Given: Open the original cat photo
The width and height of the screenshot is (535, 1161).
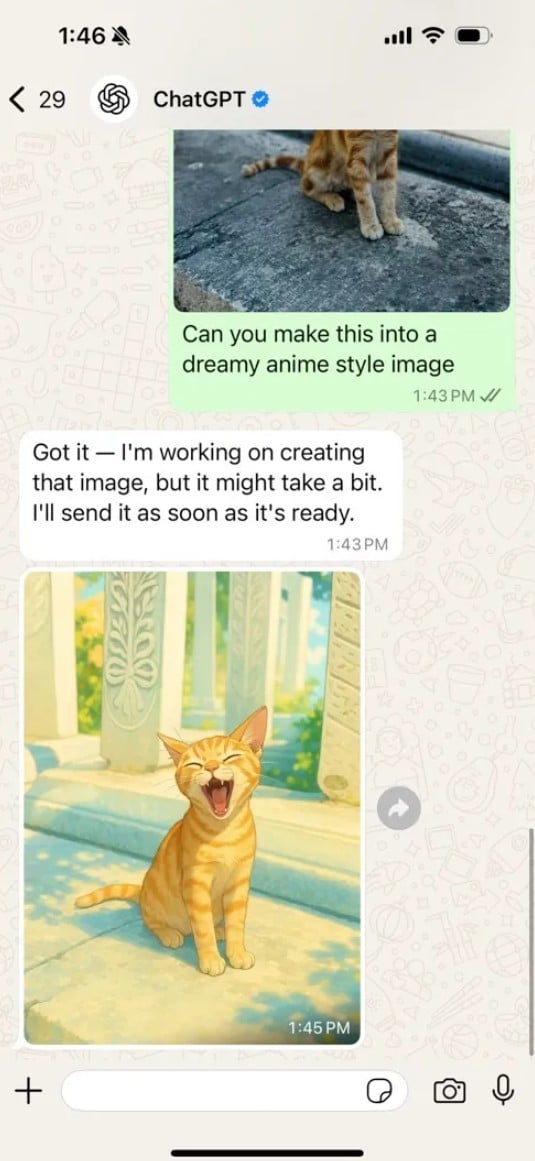Looking at the screenshot, I should (342, 221).
